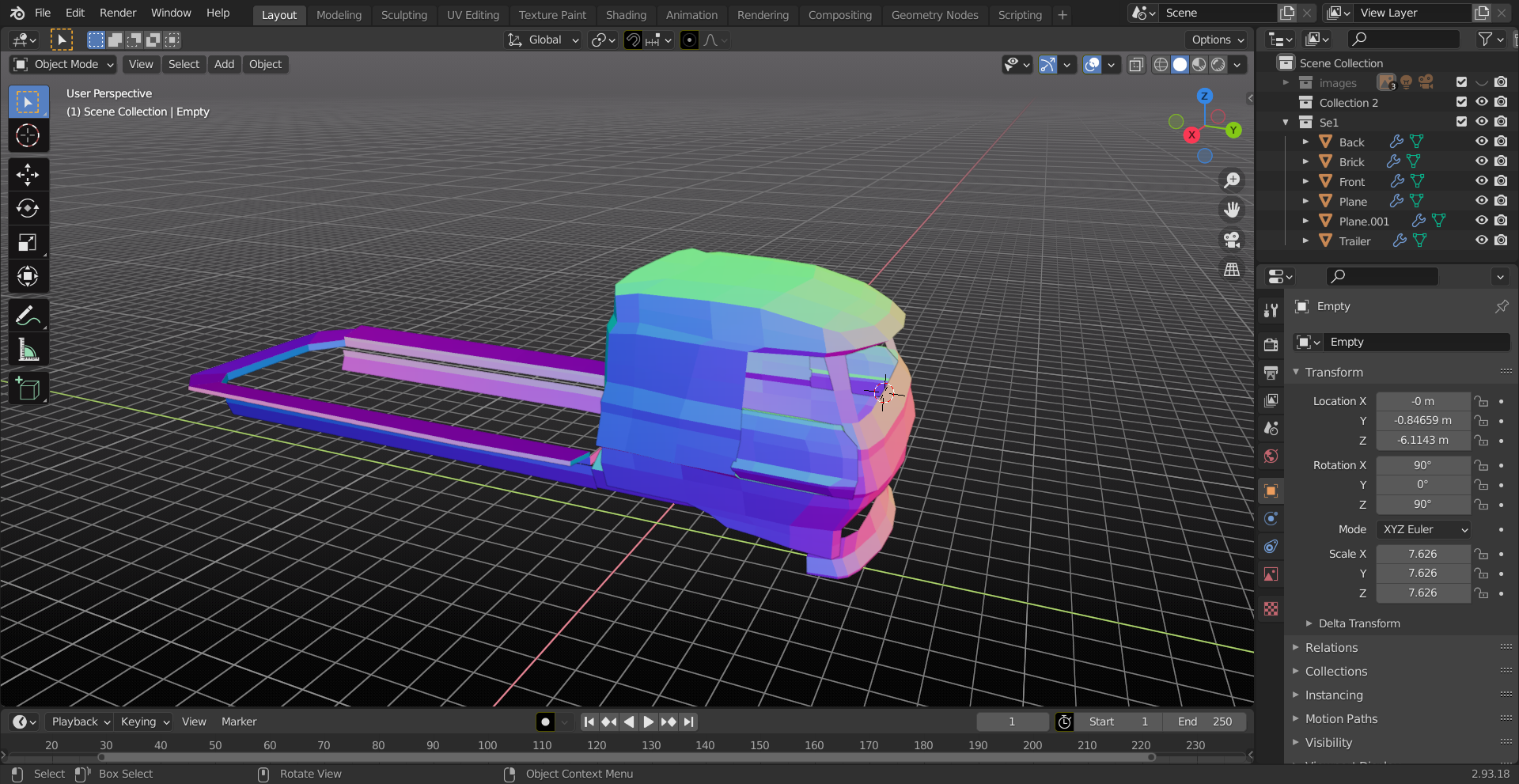Open the File menu

(x=43, y=13)
